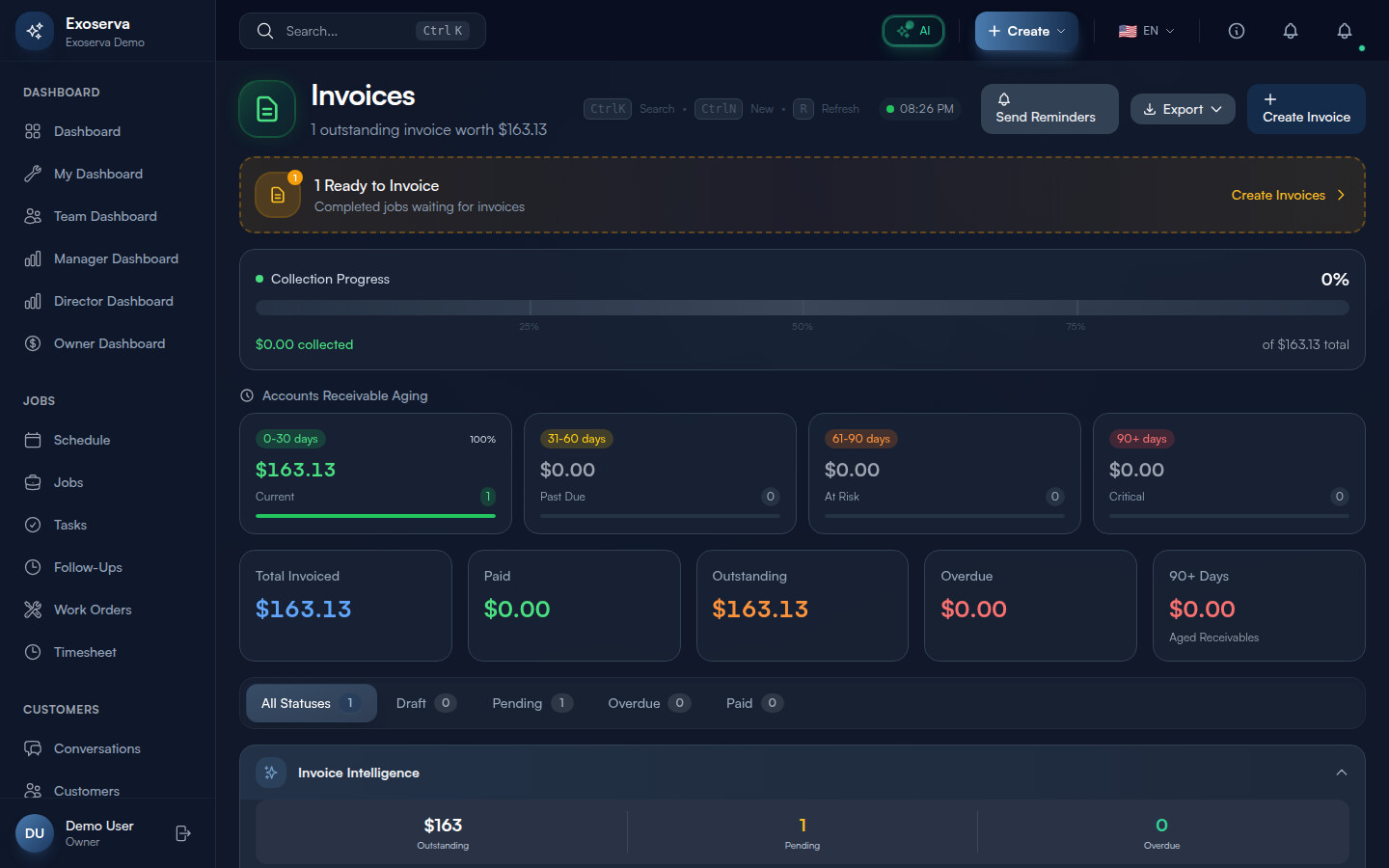Switch to the Pending status tab
The image size is (1389, 868).
pyautogui.click(x=531, y=703)
